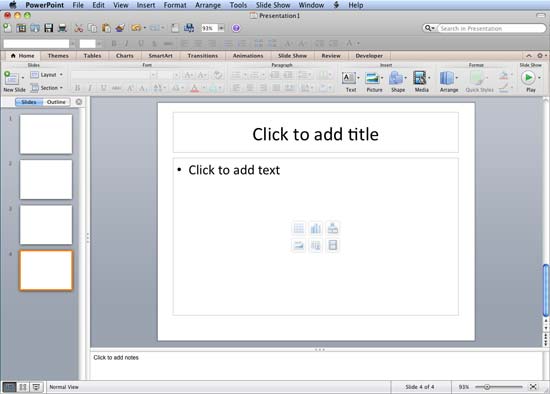This screenshot has width=550, height=394.
Task: Open the Tools menu in the menu bar
Action: coord(238,5)
